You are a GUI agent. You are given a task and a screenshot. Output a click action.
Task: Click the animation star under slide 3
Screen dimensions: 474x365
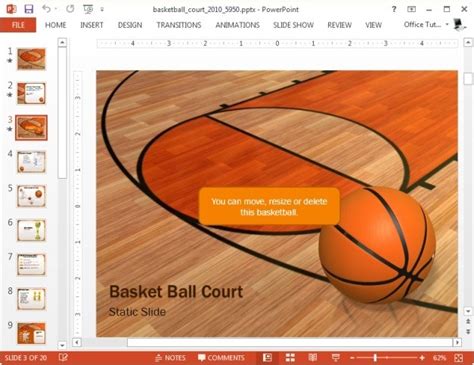(10, 129)
